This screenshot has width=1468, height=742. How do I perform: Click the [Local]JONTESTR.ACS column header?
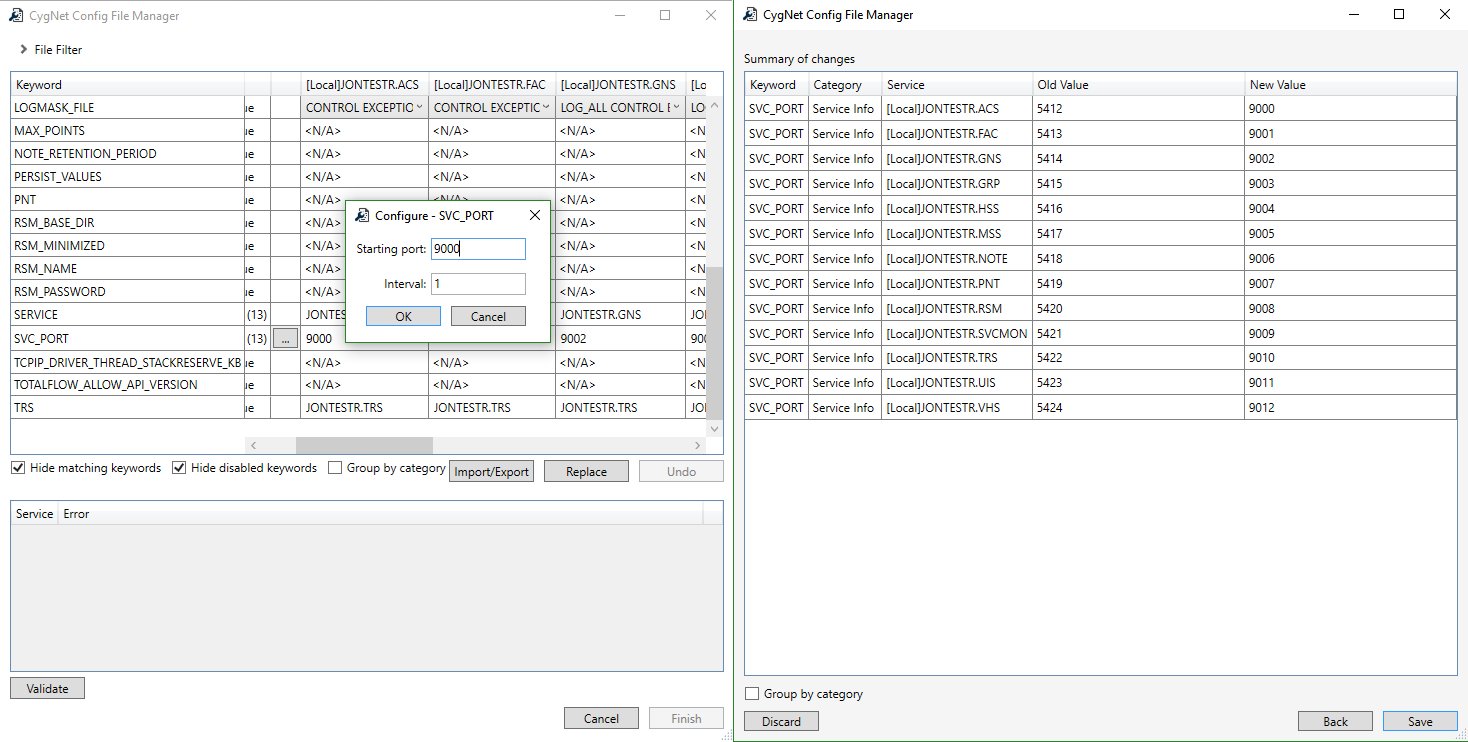coord(364,85)
